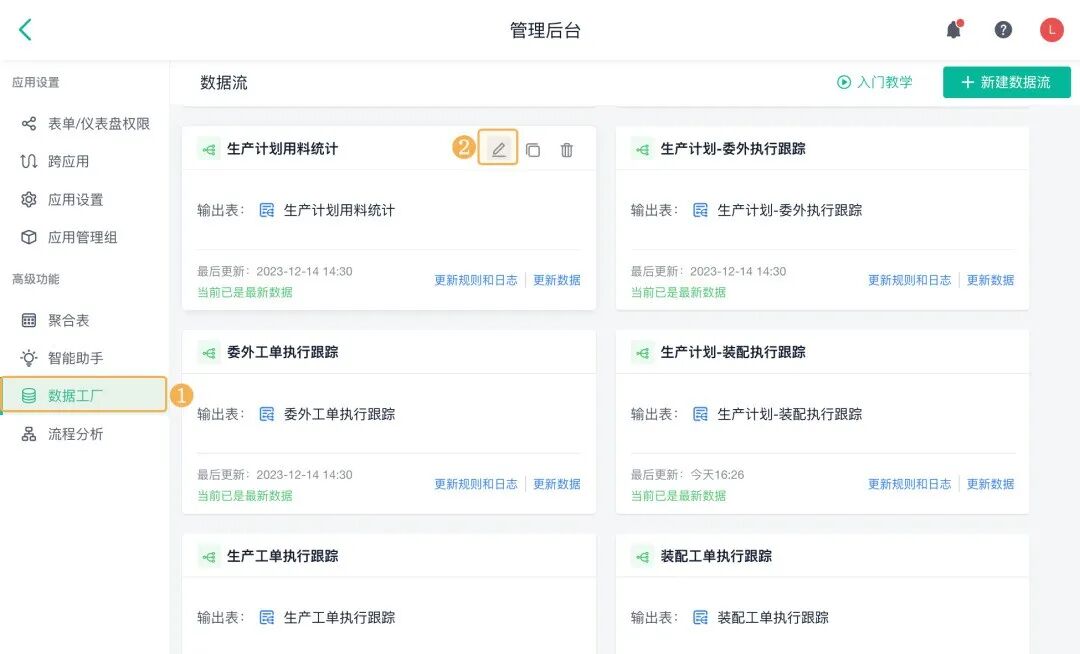Open 更新规则和日志 for 生产计划用料统计

[476, 280]
